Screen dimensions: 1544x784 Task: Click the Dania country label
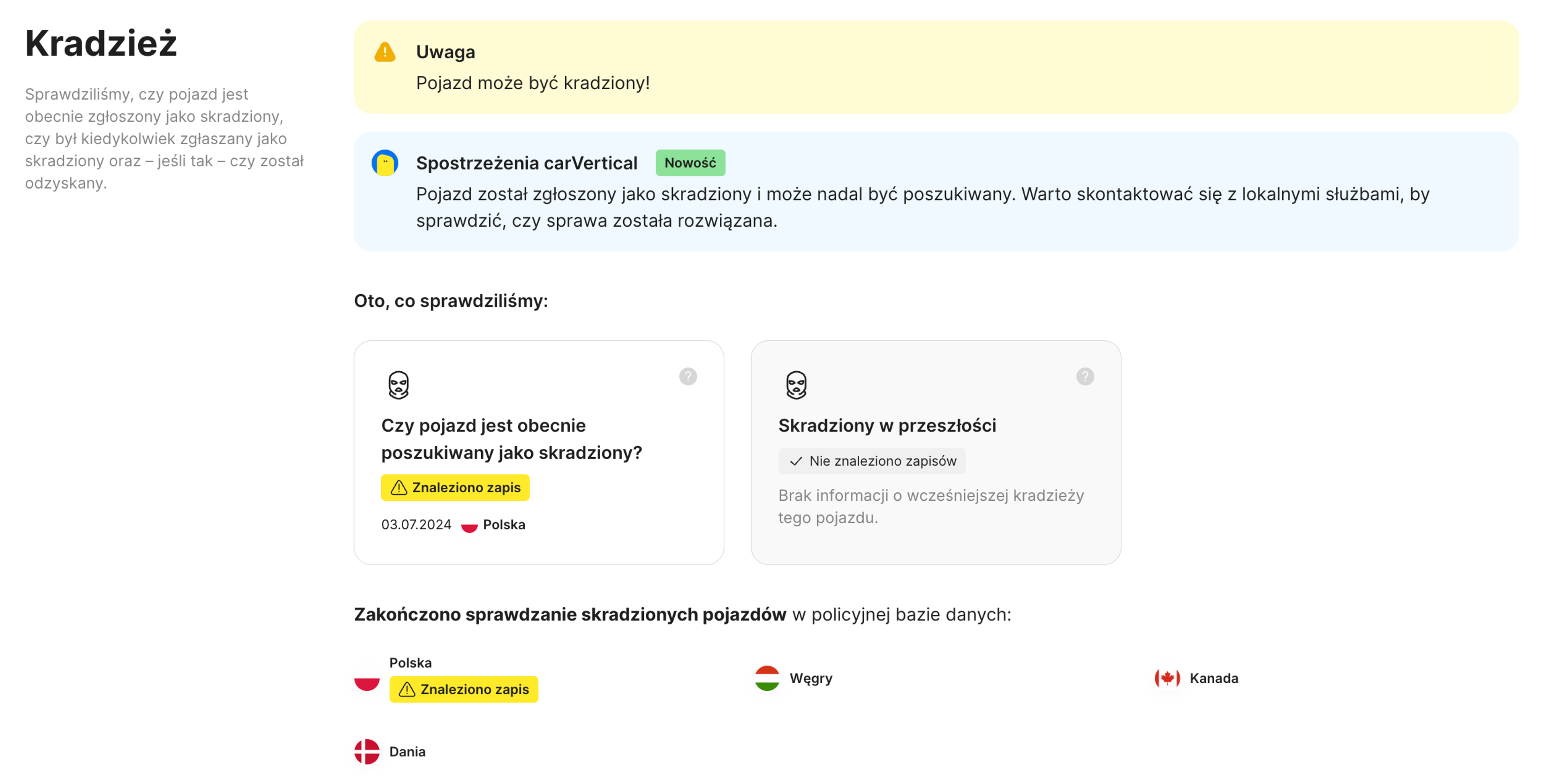(x=408, y=752)
